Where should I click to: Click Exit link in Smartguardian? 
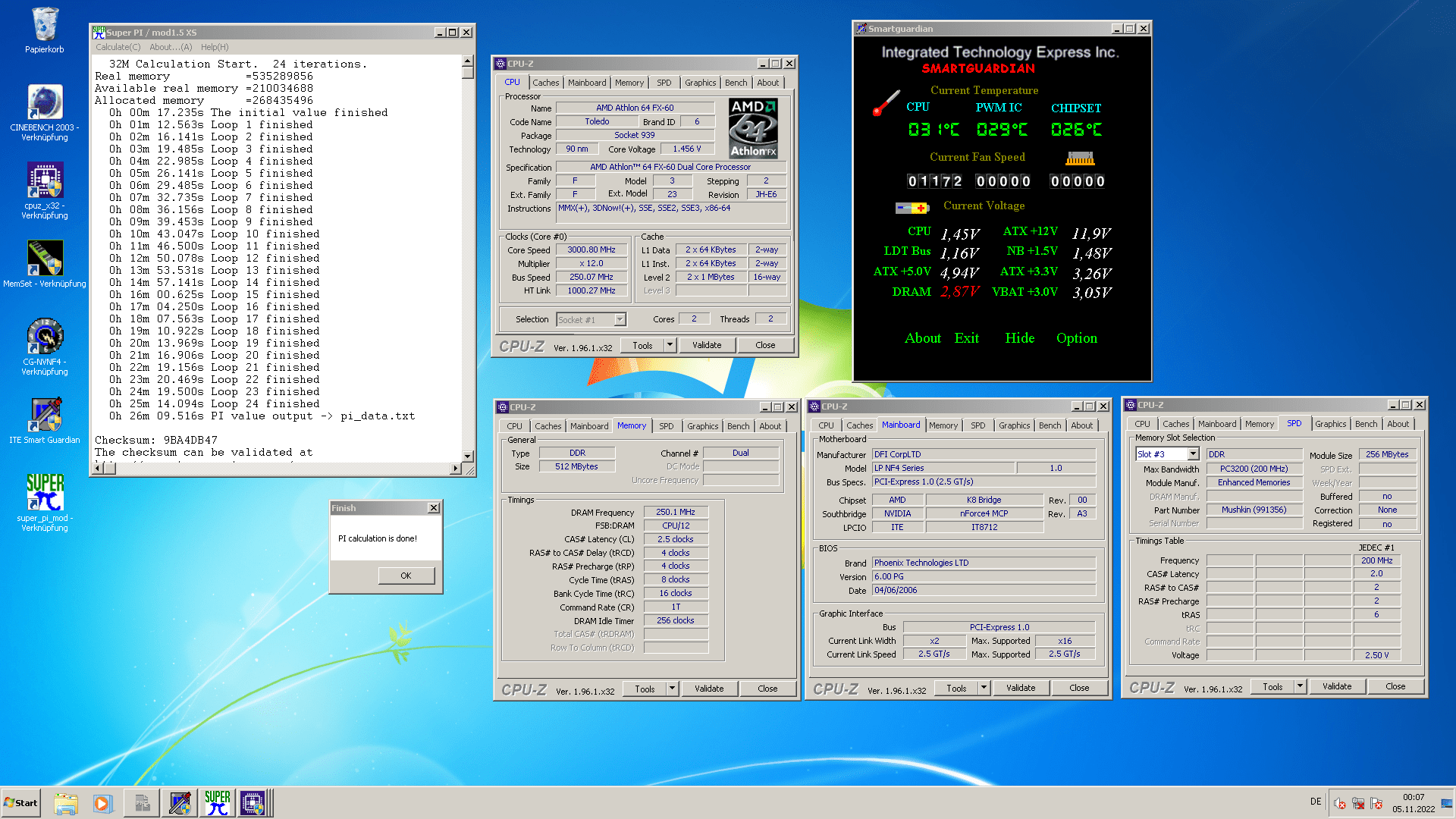(x=966, y=338)
